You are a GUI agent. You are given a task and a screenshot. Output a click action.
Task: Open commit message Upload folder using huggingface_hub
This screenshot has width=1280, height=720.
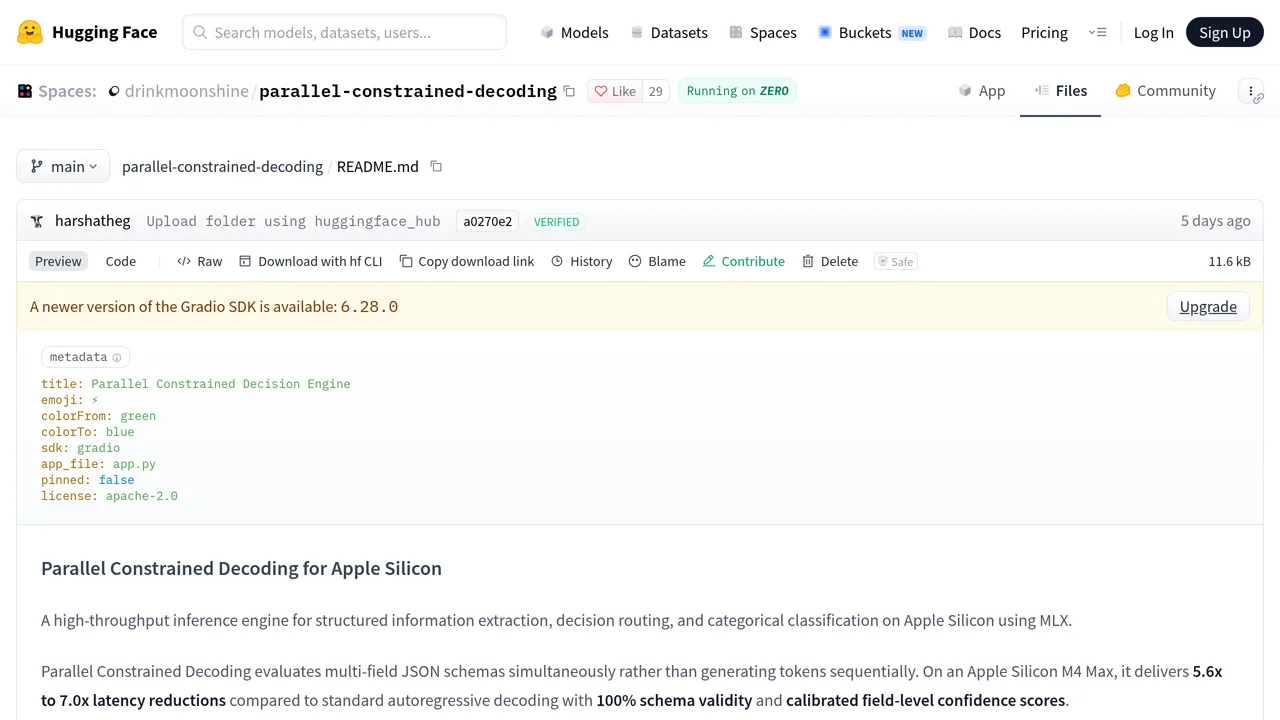293,221
